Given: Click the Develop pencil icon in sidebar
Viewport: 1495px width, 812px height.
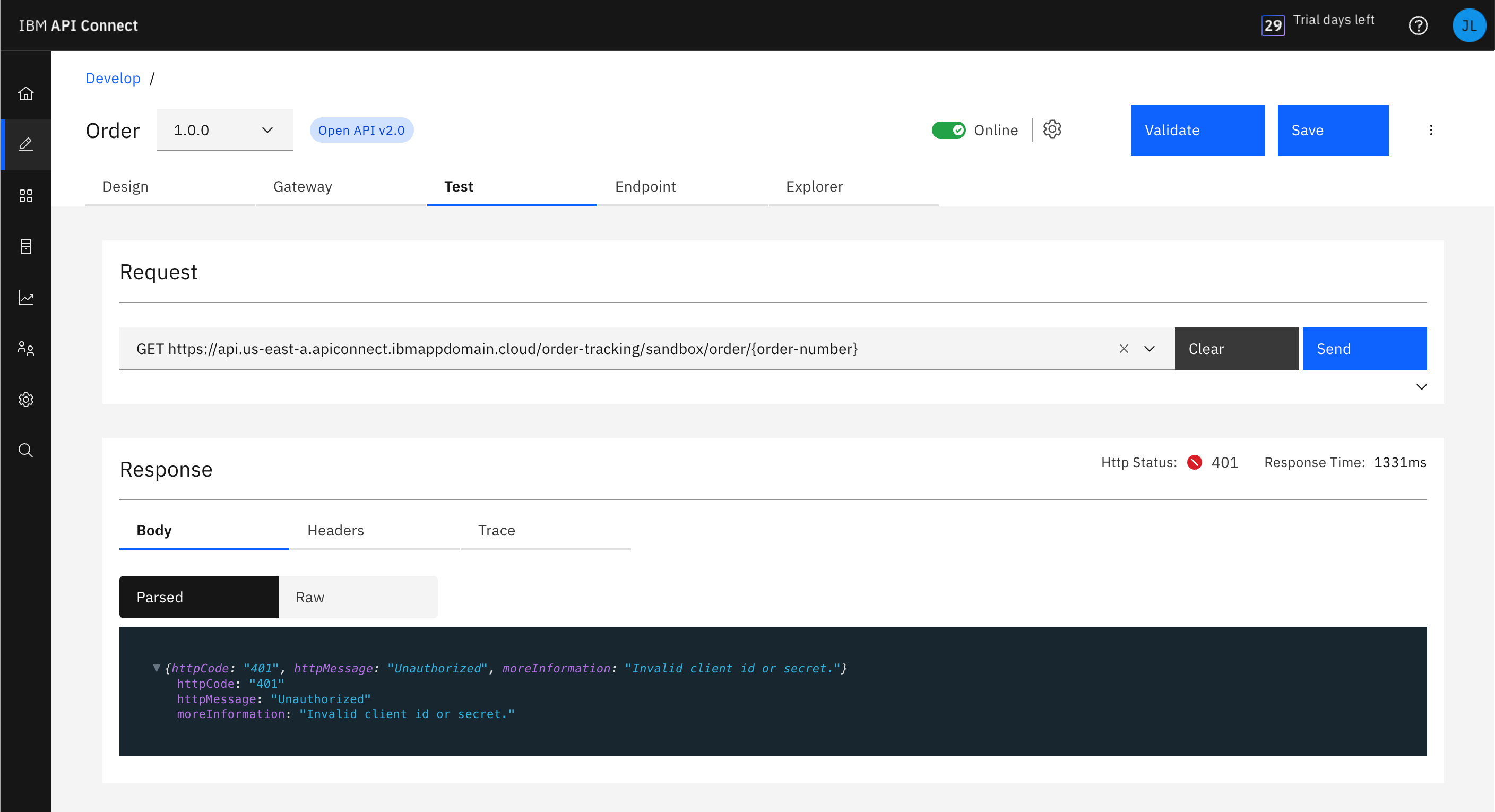Looking at the screenshot, I should tap(25, 144).
